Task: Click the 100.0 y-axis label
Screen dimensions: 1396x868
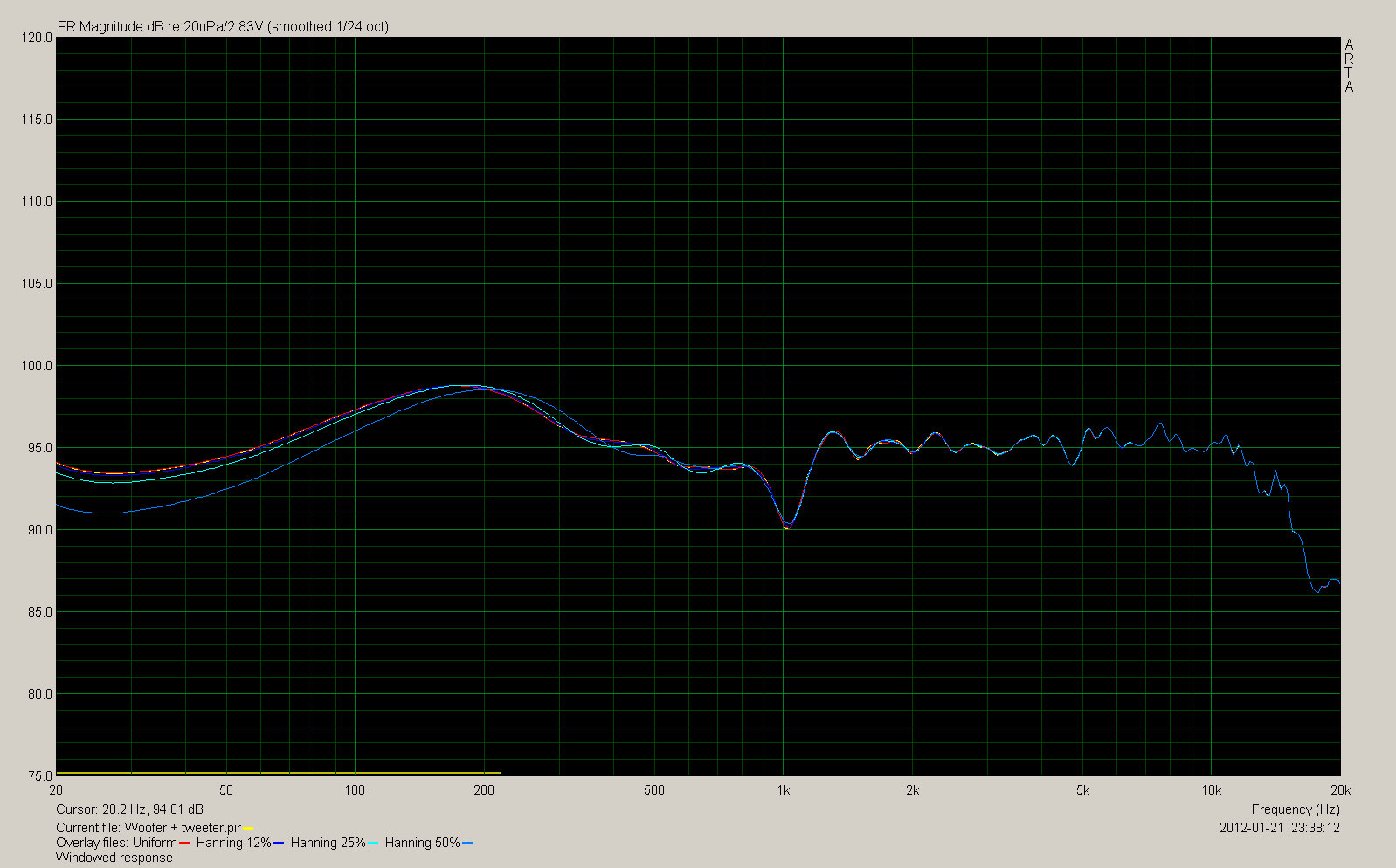Action: click(x=37, y=366)
